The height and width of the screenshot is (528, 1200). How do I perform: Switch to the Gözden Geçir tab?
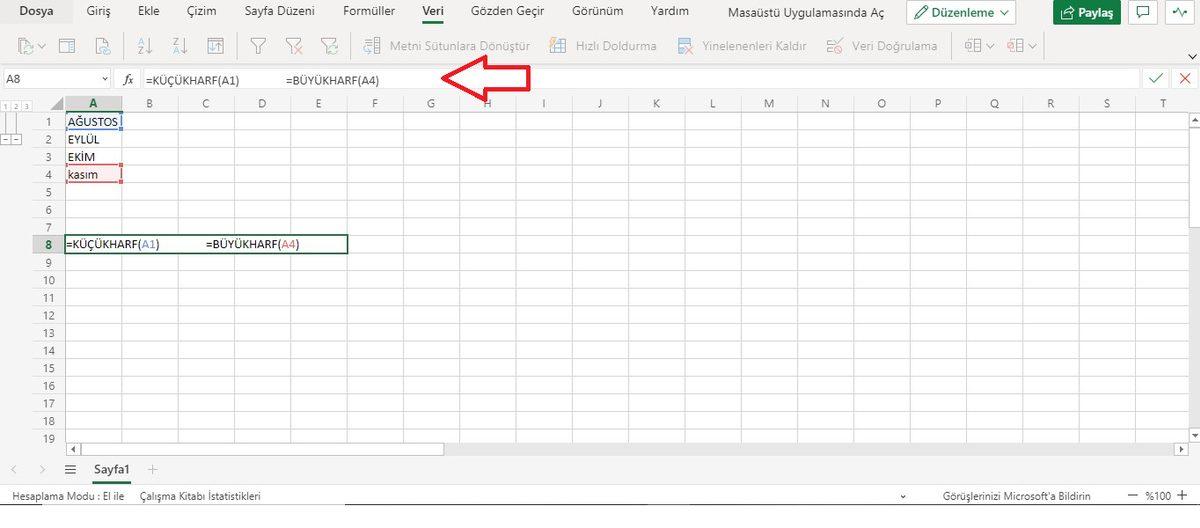(x=508, y=12)
